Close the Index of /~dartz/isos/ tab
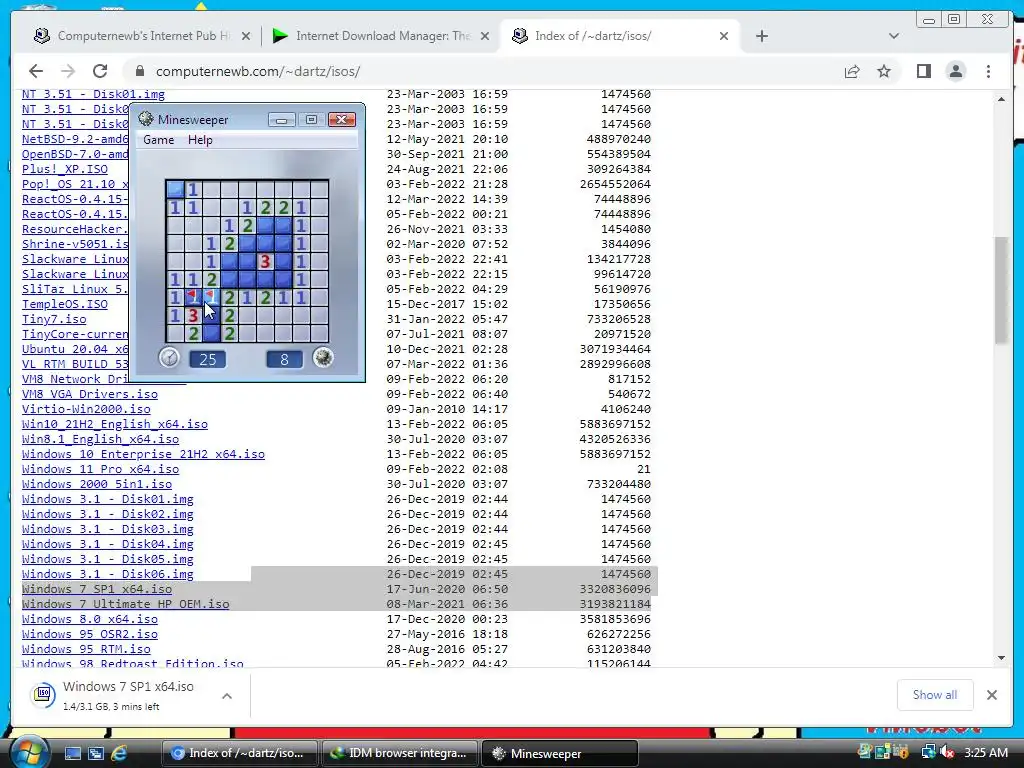This screenshot has height=768, width=1024. [724, 37]
